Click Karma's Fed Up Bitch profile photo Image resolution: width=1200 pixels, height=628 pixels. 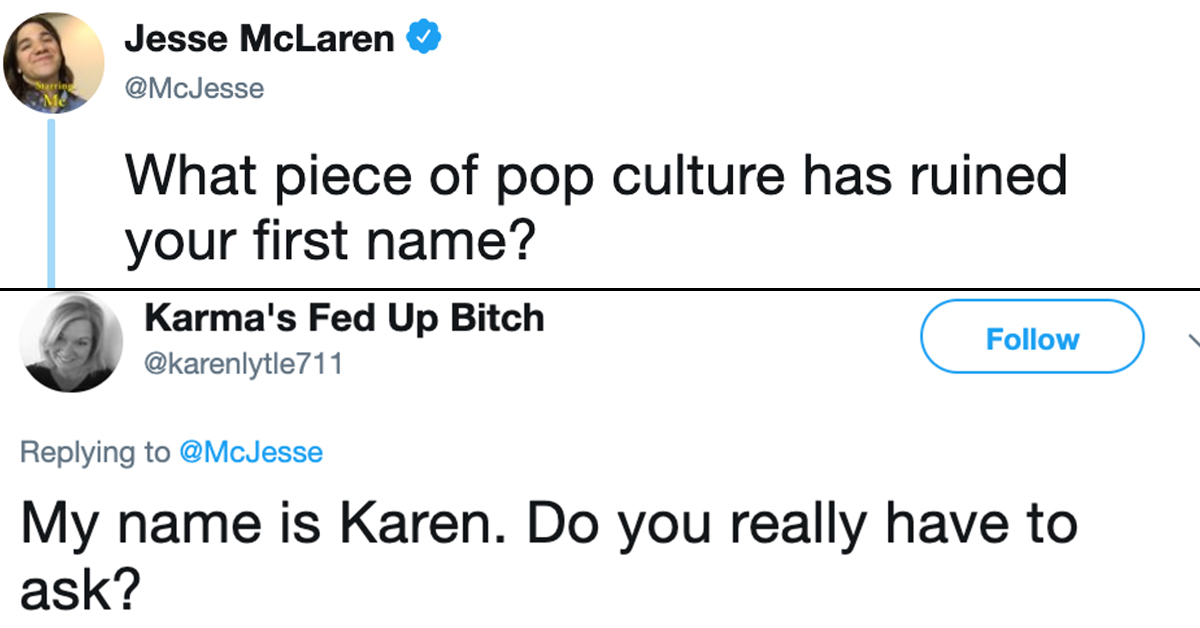coord(73,342)
